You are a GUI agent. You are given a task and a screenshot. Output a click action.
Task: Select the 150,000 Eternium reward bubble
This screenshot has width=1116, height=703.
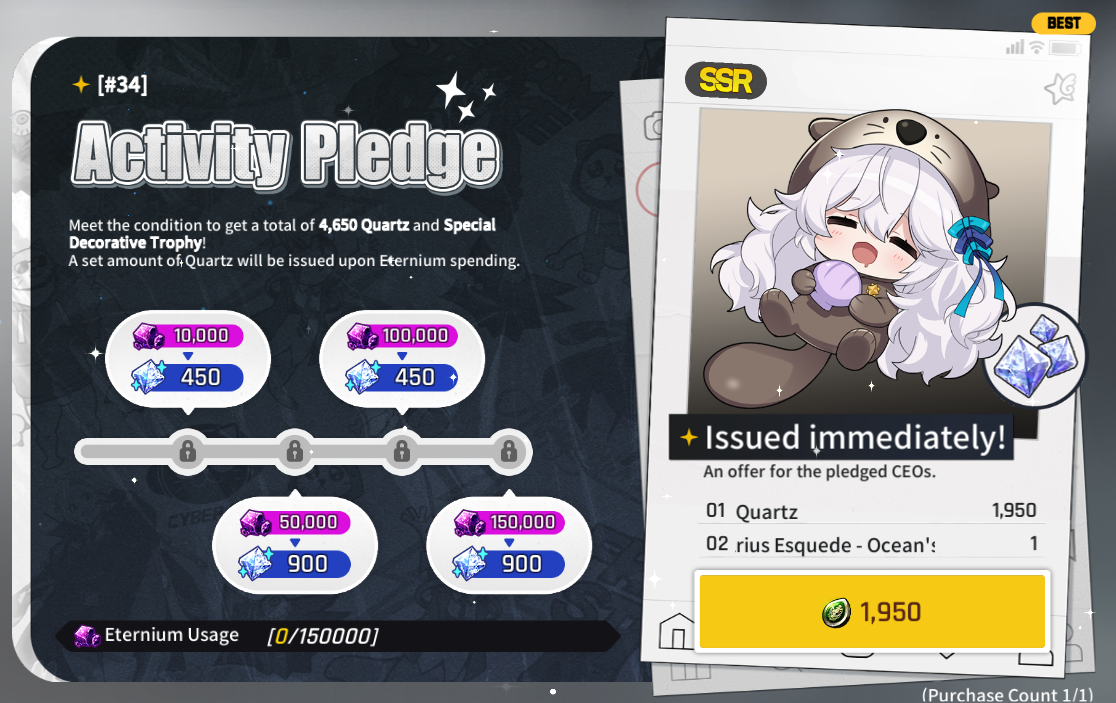coord(509,544)
